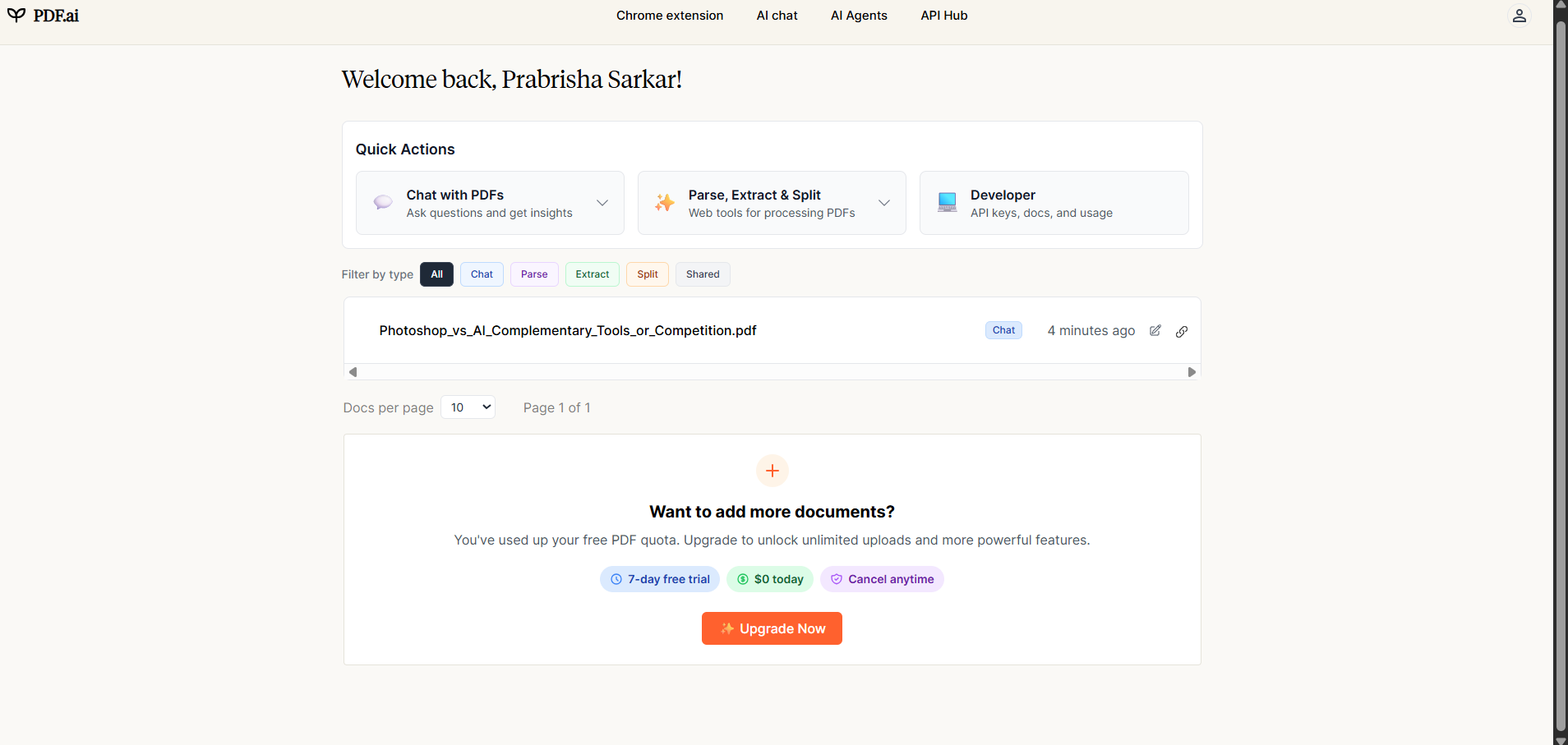
Task: Open Photoshop_vs_AI_Complementary_Tools_or_Competition.pdf
Action: click(x=568, y=330)
